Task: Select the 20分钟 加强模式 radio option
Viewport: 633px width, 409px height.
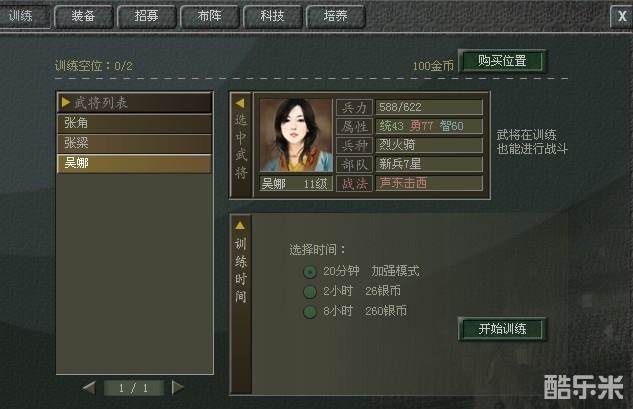Action: (x=310, y=272)
